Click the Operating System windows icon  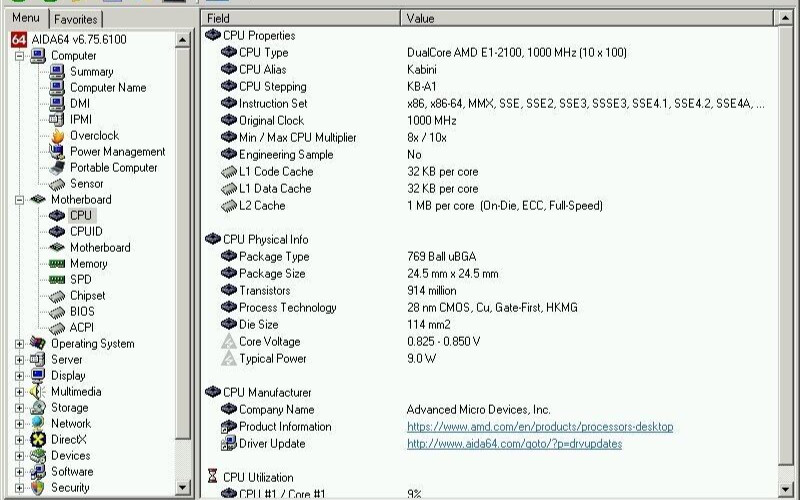pyautogui.click(x=38, y=343)
